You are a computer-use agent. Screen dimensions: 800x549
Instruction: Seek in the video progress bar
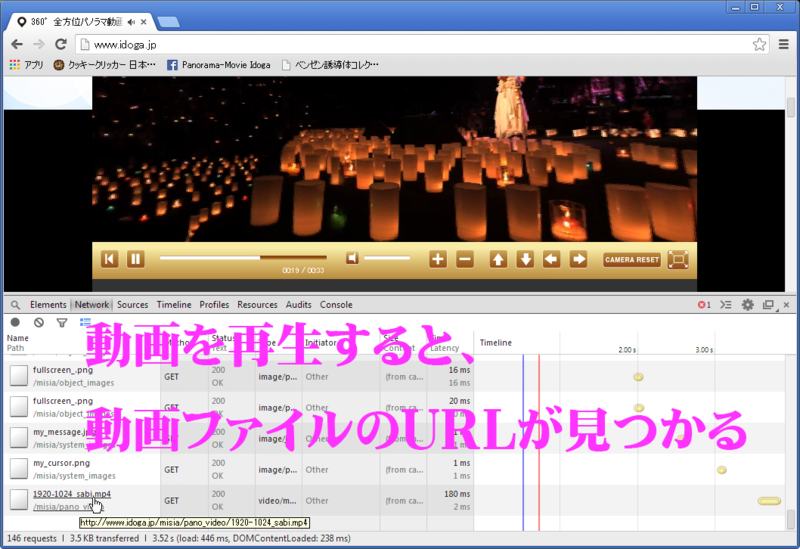coord(243,258)
